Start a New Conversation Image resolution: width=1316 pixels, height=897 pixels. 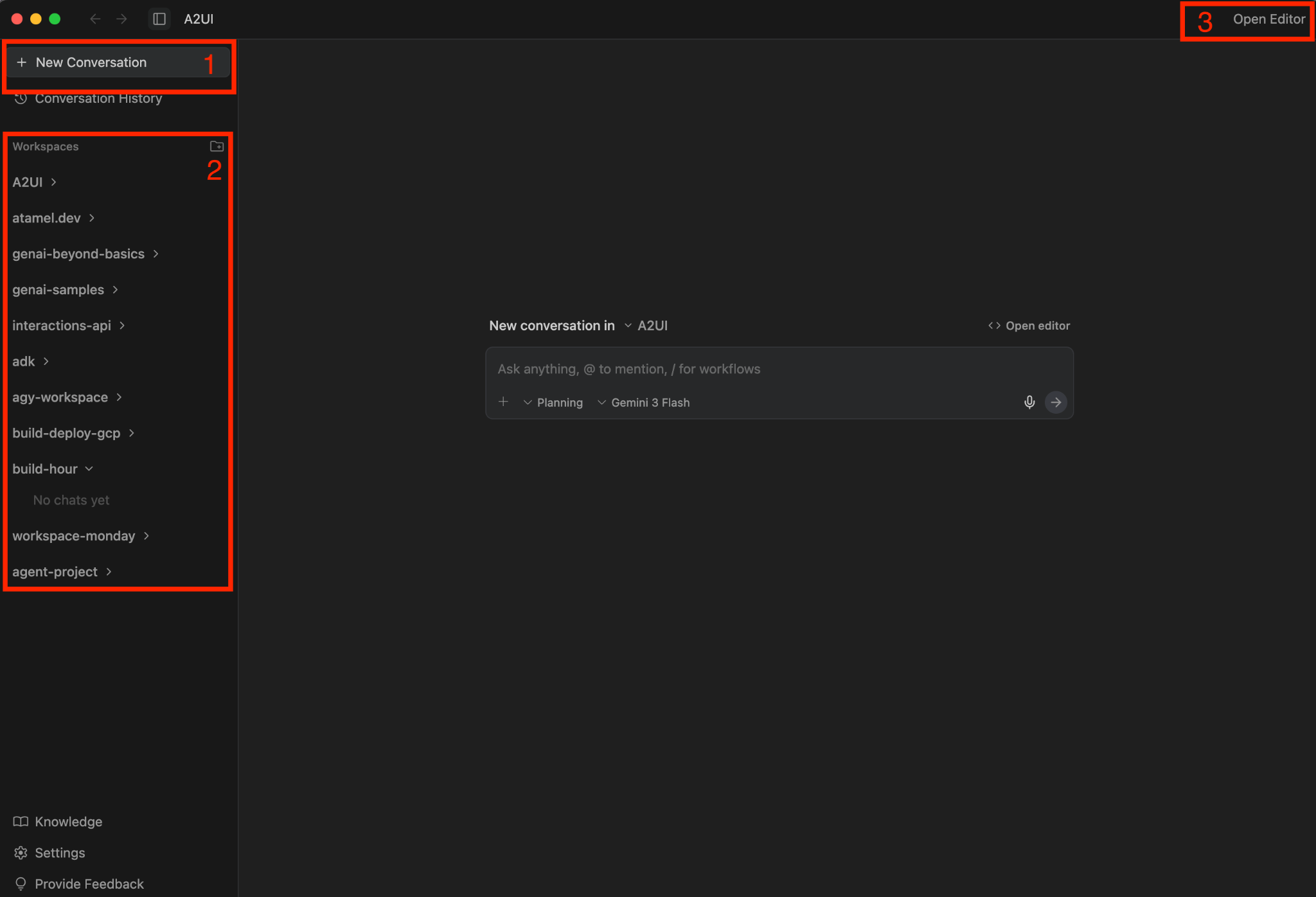coord(91,62)
